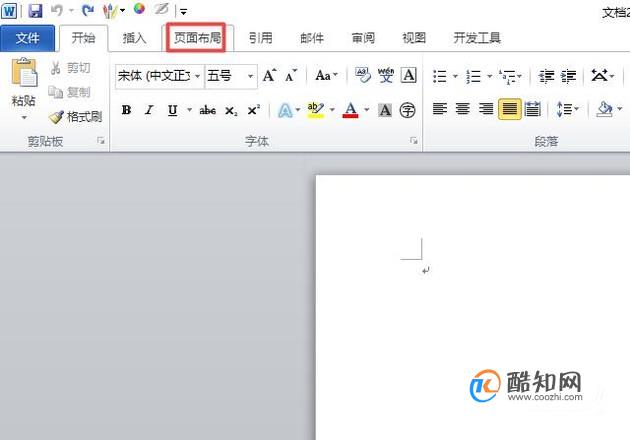Click the Phonetic Guide wén icon
The image size is (630, 440).
click(386, 75)
